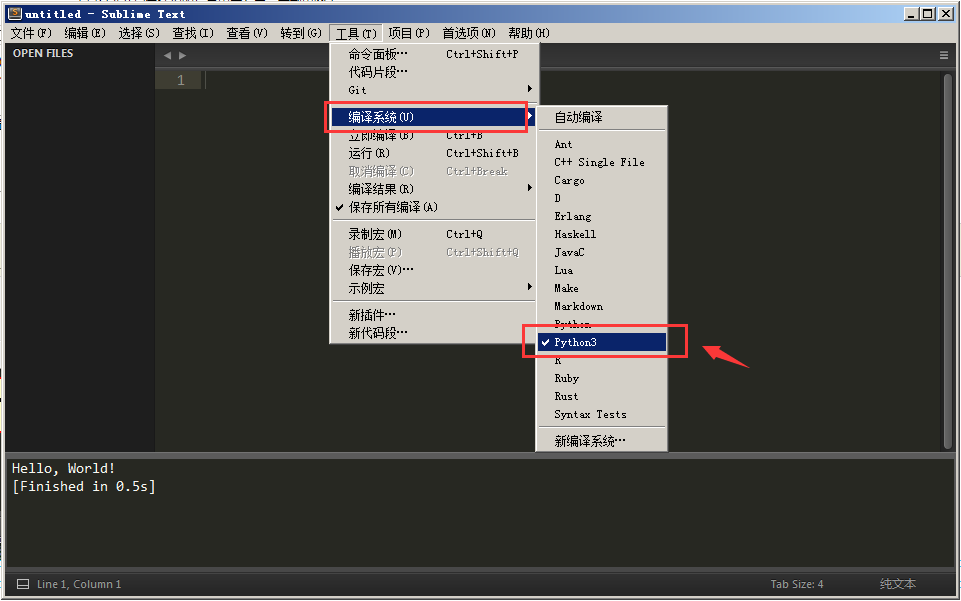
Task: Open the 项目(P) menu
Action: [x=409, y=33]
